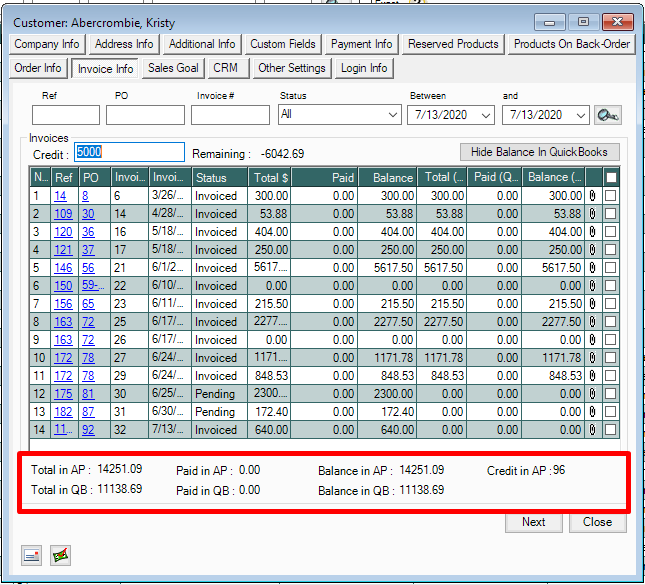Open the 'and' end date picker
The width and height of the screenshot is (645, 585).
pos(582,115)
